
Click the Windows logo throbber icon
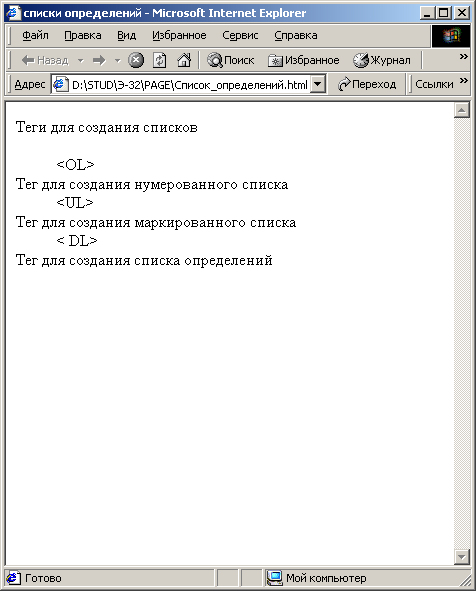click(451, 36)
